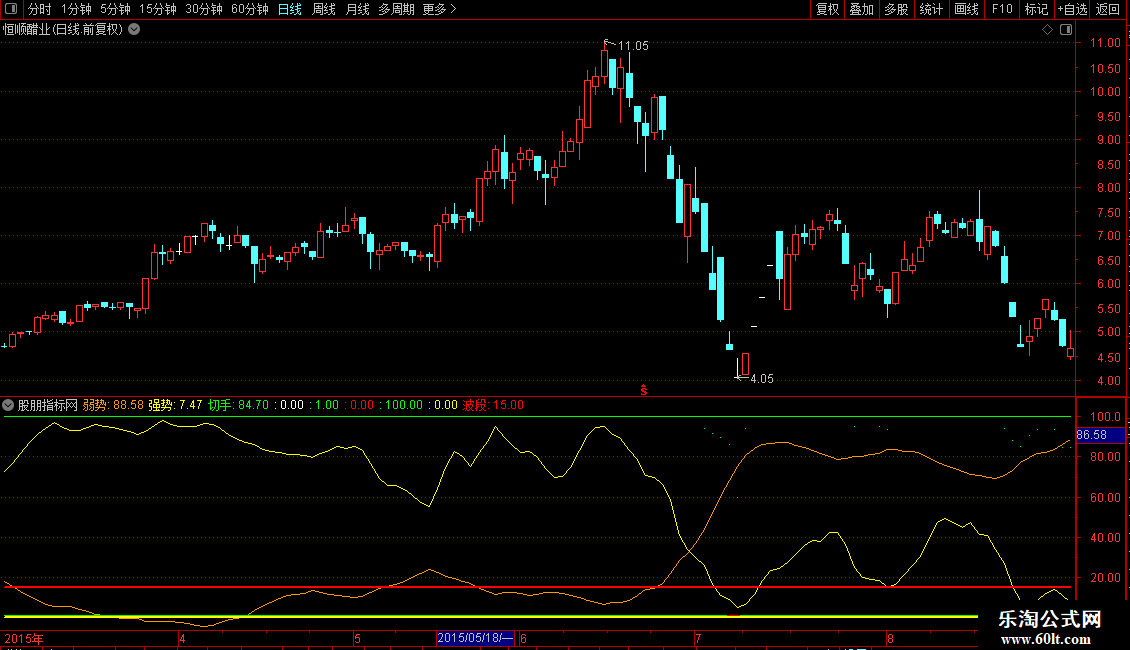Click the 标记 mark button
The height and width of the screenshot is (650, 1130).
coord(1036,9)
